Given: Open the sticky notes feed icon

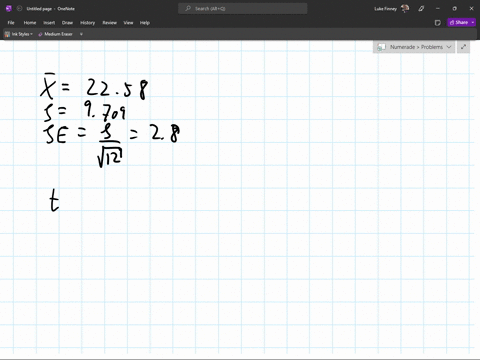Looking at the screenshot, I should coord(438,23).
